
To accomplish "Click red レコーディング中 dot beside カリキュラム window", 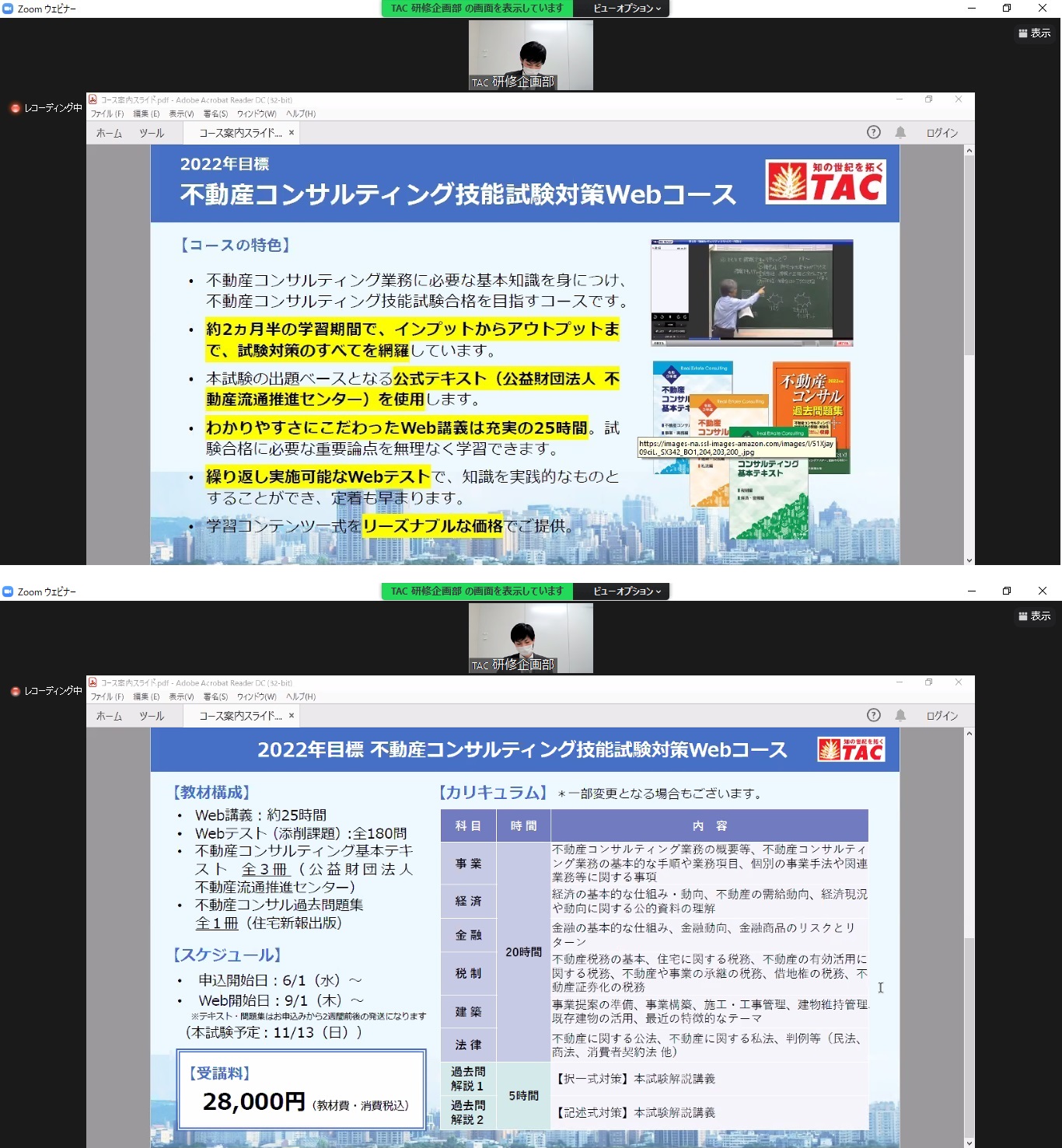I will [x=15, y=691].
